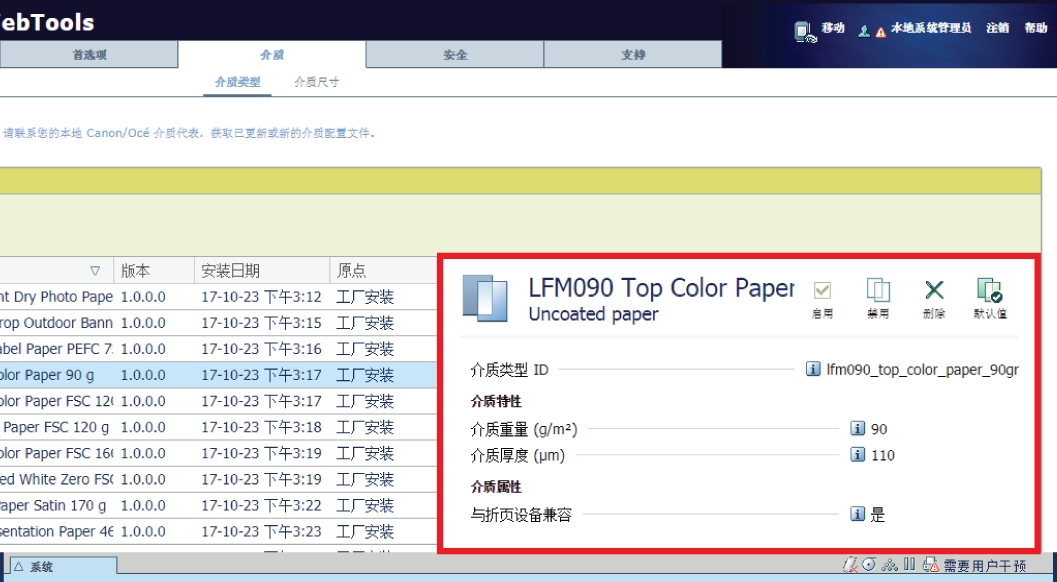Click date cell 17-10-23 下午3:15

[x=262, y=323]
